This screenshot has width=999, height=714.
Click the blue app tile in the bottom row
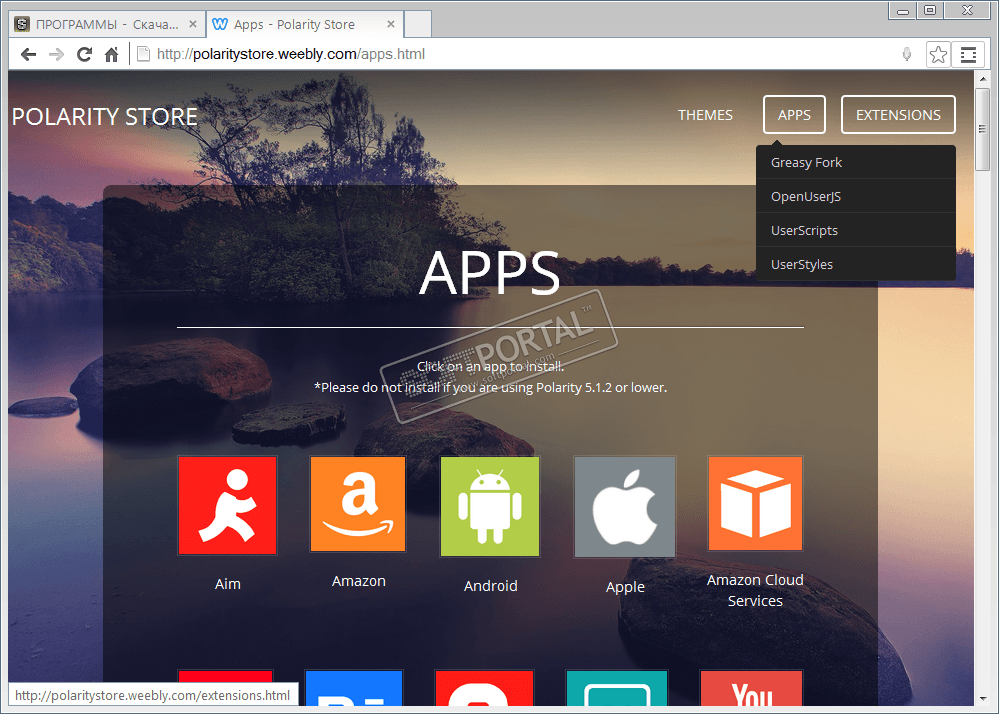coord(354,688)
